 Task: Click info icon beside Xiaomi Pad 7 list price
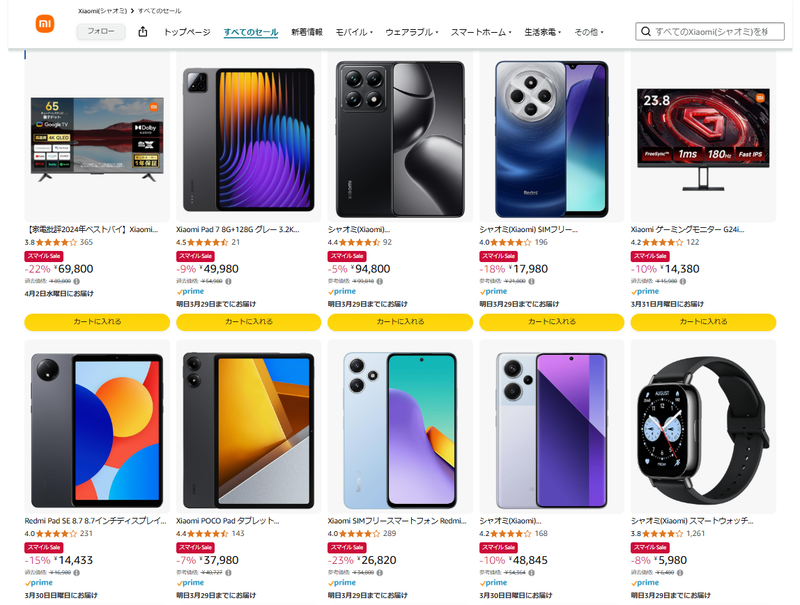click(229, 281)
